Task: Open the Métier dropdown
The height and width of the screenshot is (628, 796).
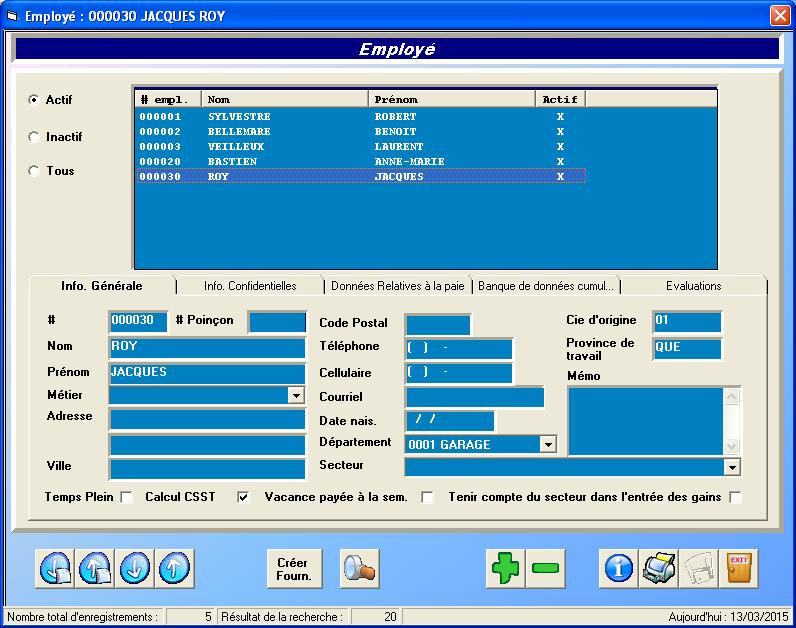Action: 296,396
